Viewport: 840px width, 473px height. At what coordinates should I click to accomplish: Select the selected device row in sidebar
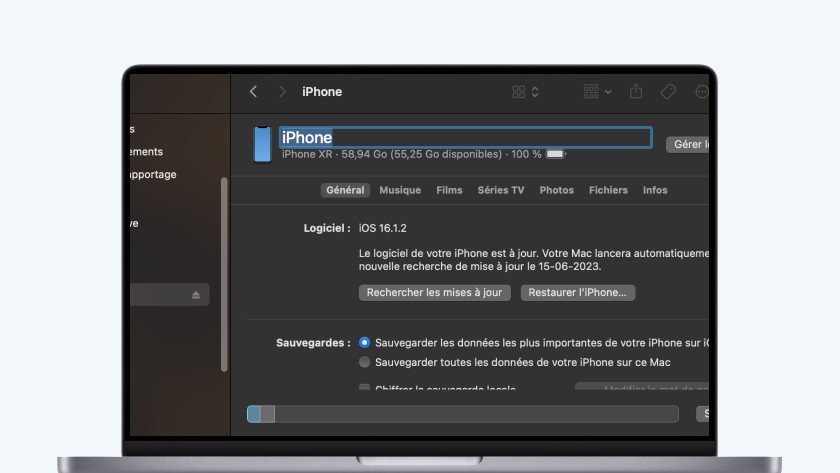pos(169,295)
